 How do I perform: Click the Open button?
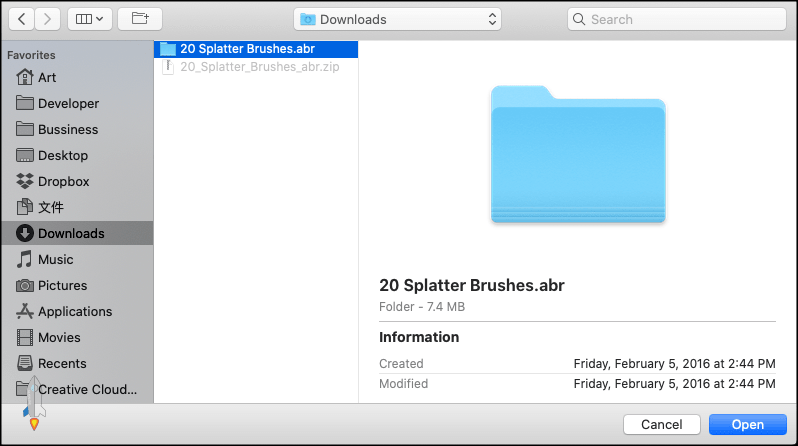click(747, 425)
